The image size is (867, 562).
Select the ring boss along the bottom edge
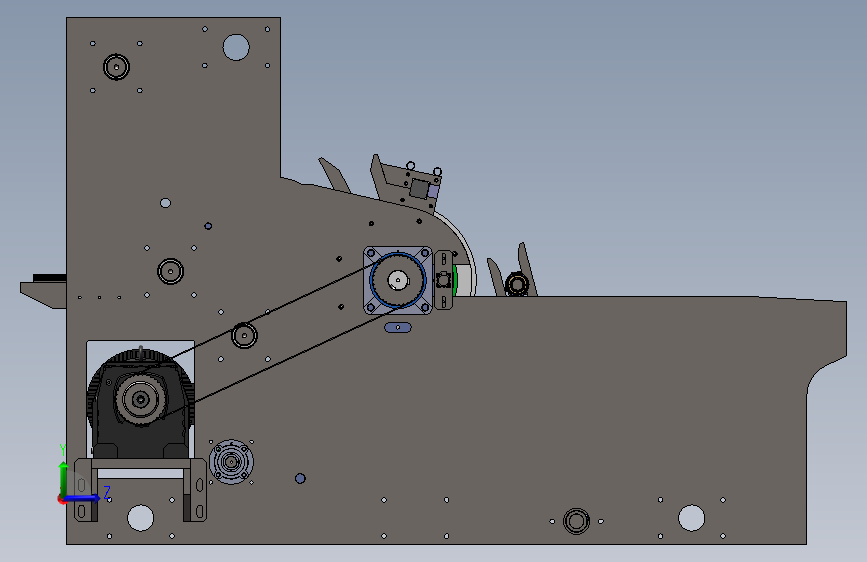[x=576, y=521]
